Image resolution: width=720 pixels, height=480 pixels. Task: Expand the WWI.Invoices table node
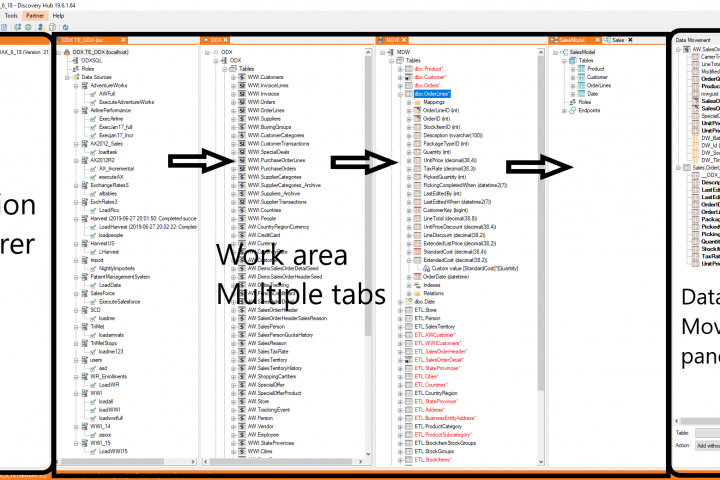pyautogui.click(x=233, y=93)
